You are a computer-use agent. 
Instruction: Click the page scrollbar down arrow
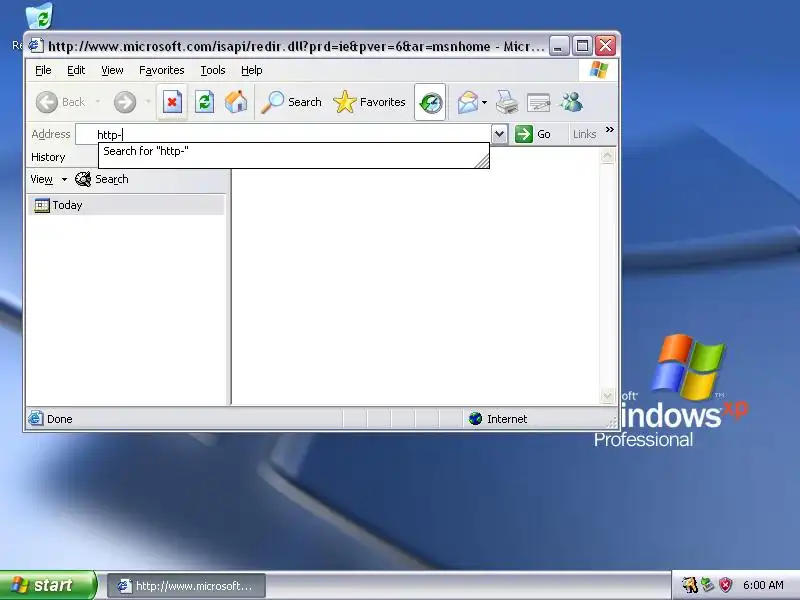click(x=607, y=395)
